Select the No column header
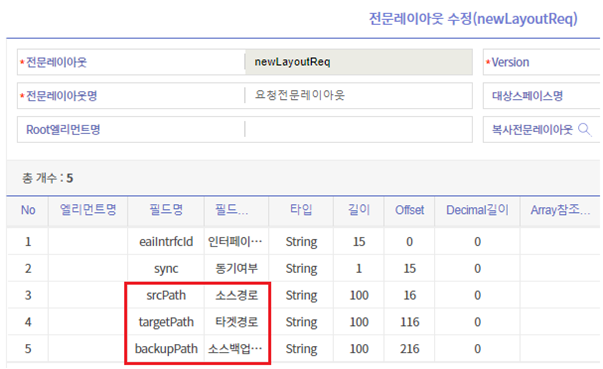603x369 pixels. click(28, 210)
